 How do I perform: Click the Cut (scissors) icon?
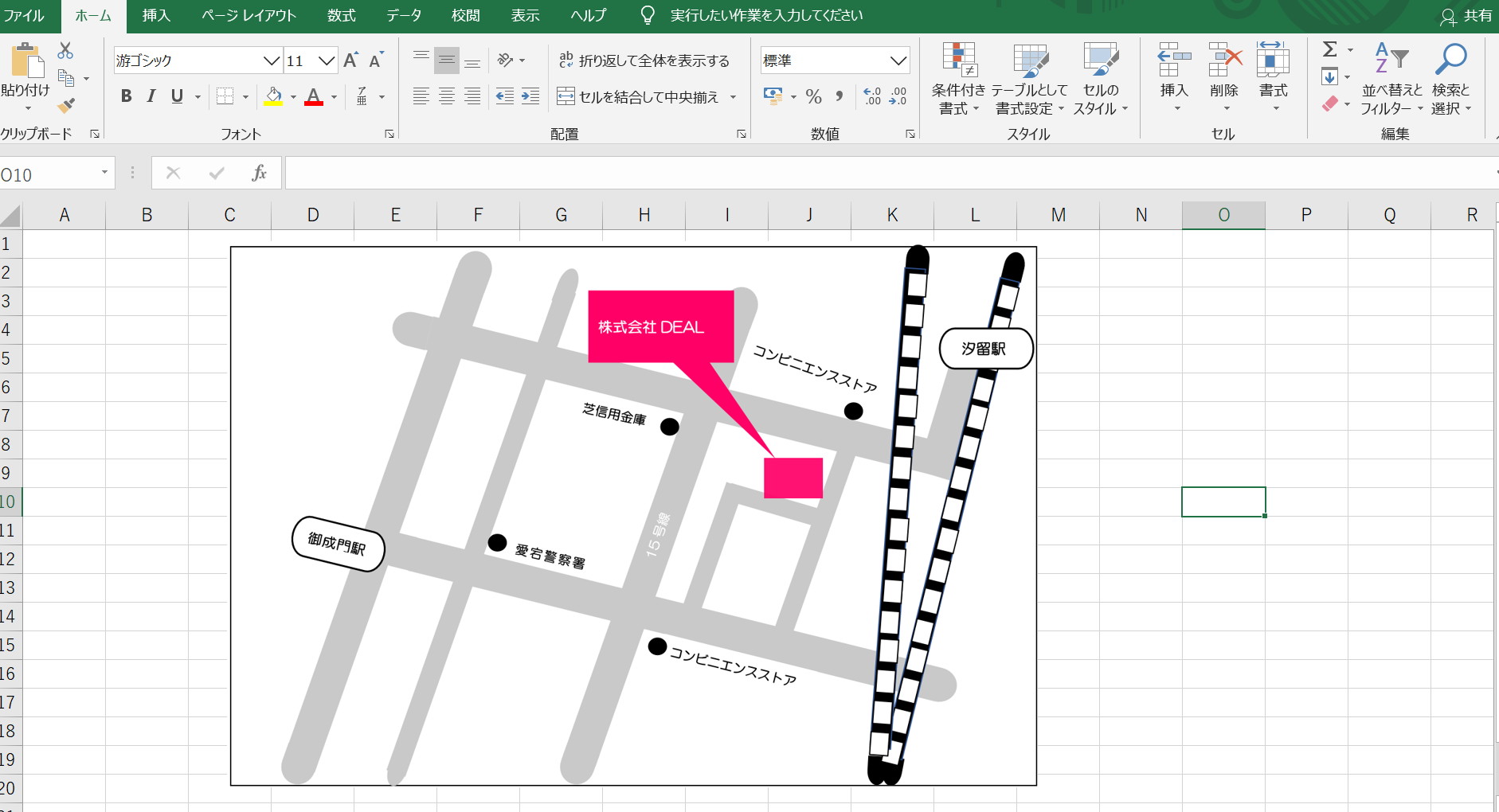point(65,50)
